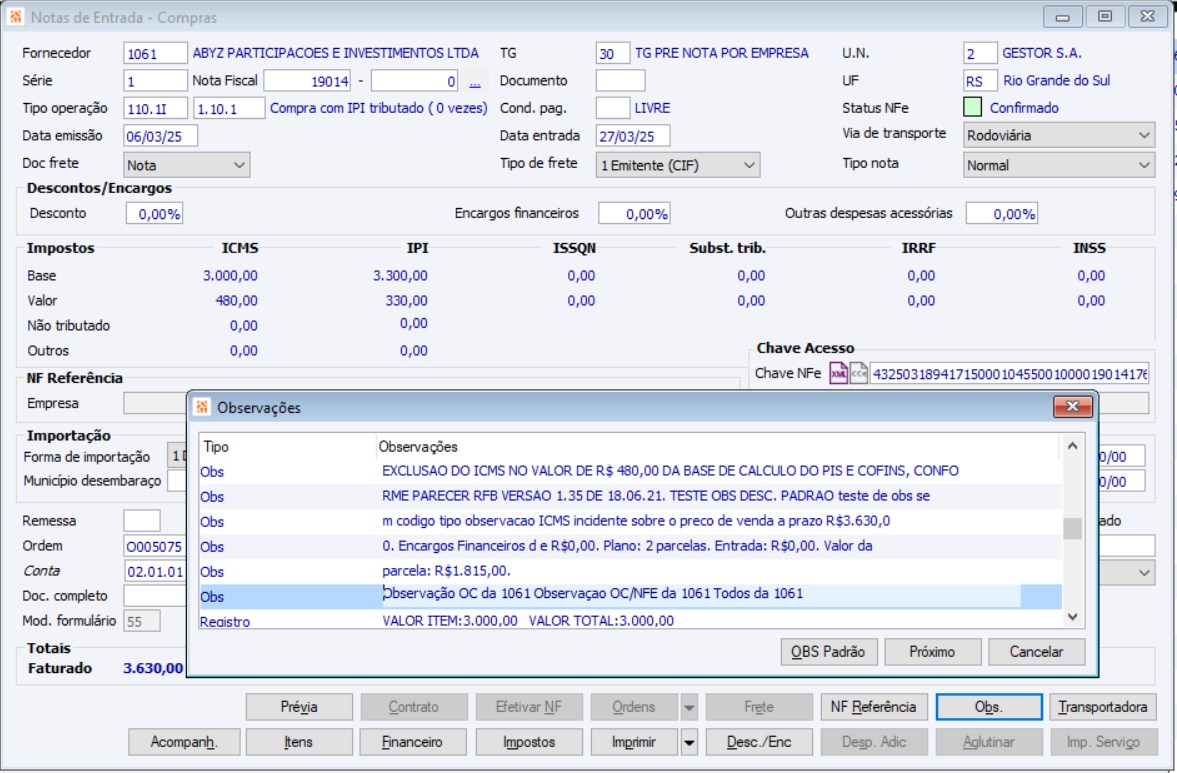Close the Observações dialog
Image resolution: width=1177 pixels, height=773 pixels.
[x=1072, y=407]
